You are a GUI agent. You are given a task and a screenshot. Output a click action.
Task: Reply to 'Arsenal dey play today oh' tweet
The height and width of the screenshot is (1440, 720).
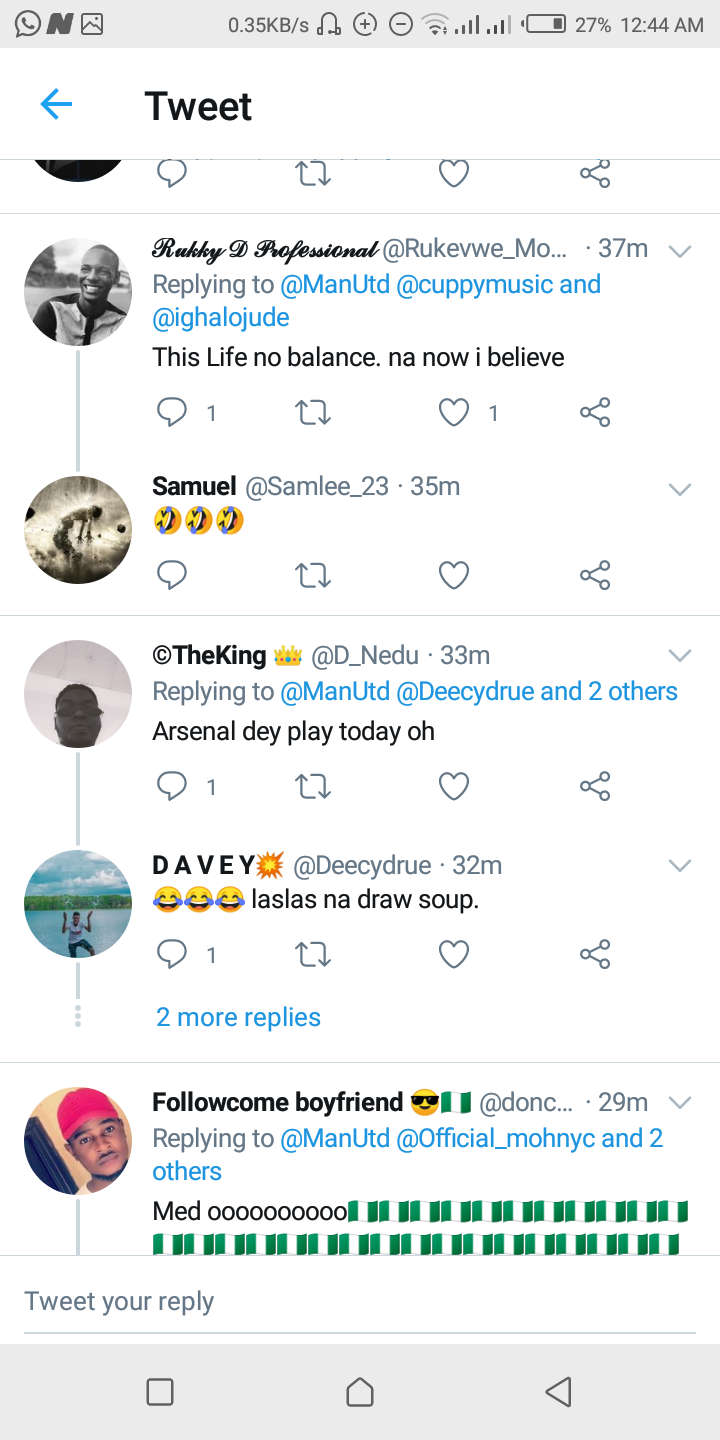click(172, 787)
